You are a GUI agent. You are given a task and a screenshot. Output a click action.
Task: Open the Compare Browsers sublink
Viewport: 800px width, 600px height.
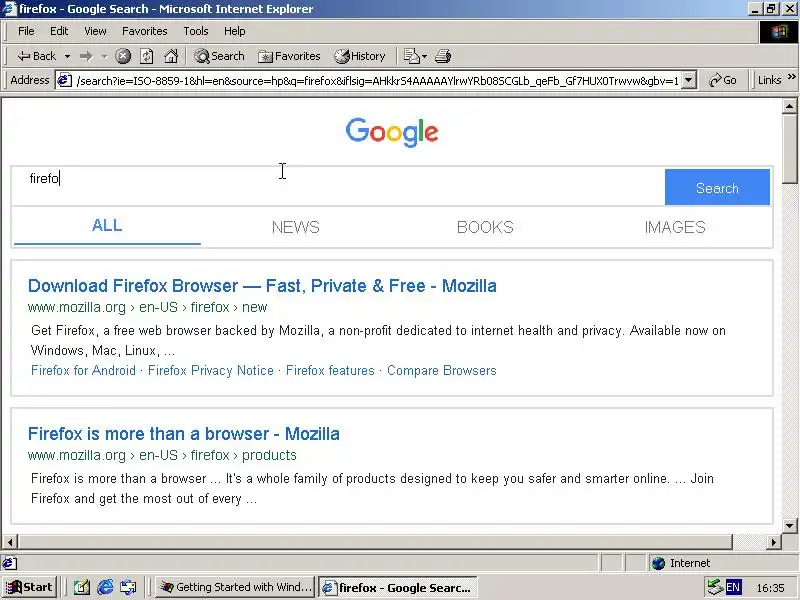click(442, 370)
